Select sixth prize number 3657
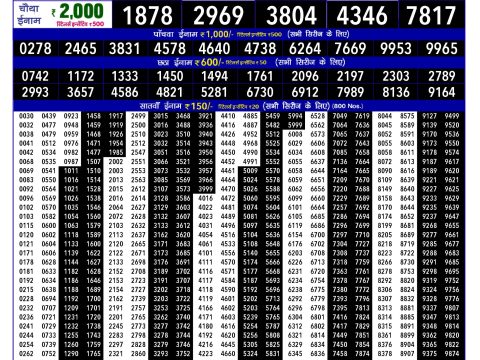The image size is (480, 360). [80, 92]
